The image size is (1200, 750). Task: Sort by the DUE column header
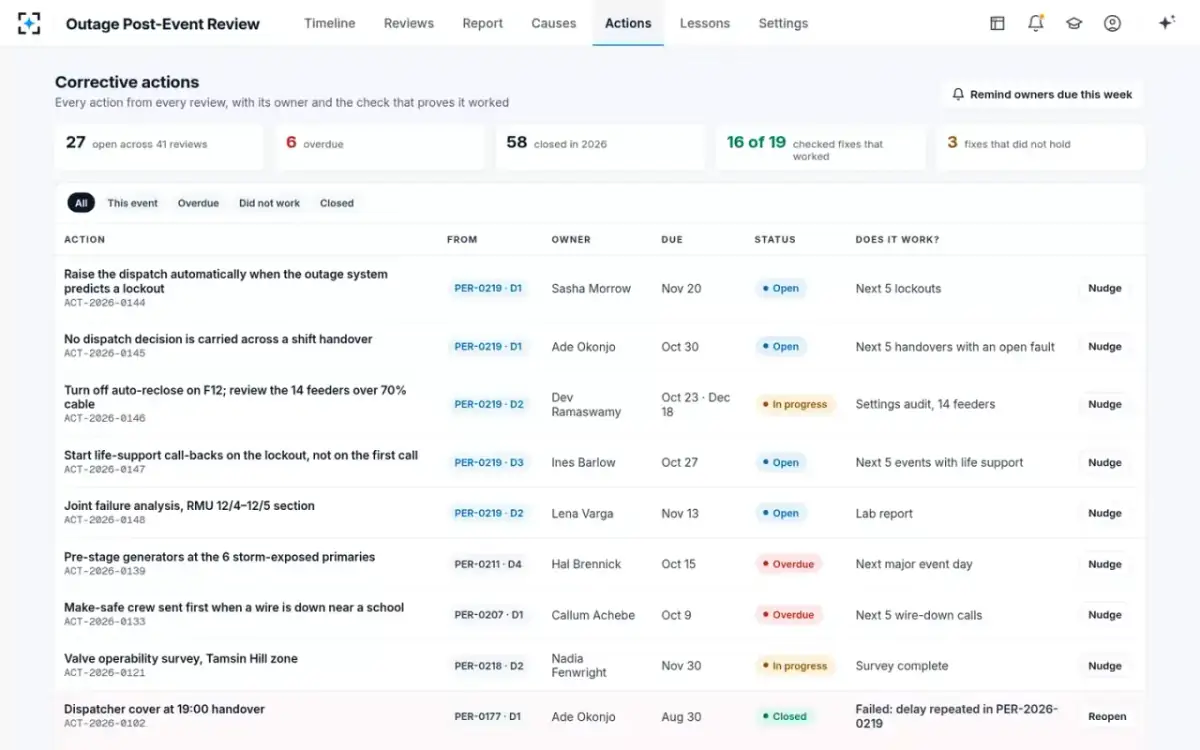click(x=672, y=240)
